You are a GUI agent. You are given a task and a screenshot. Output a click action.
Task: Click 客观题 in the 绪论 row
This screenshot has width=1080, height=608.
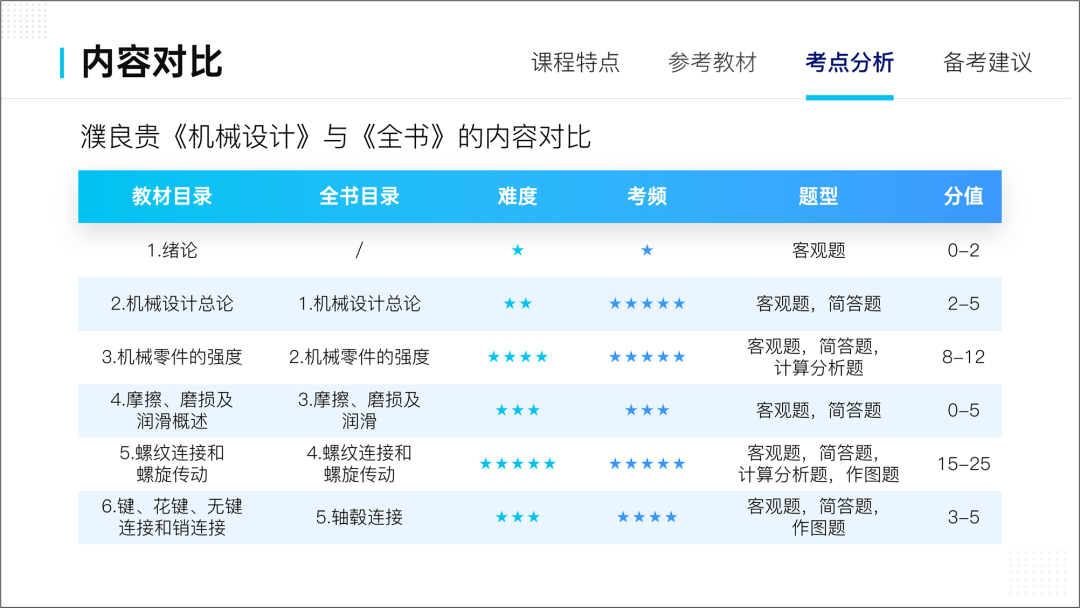coord(818,250)
